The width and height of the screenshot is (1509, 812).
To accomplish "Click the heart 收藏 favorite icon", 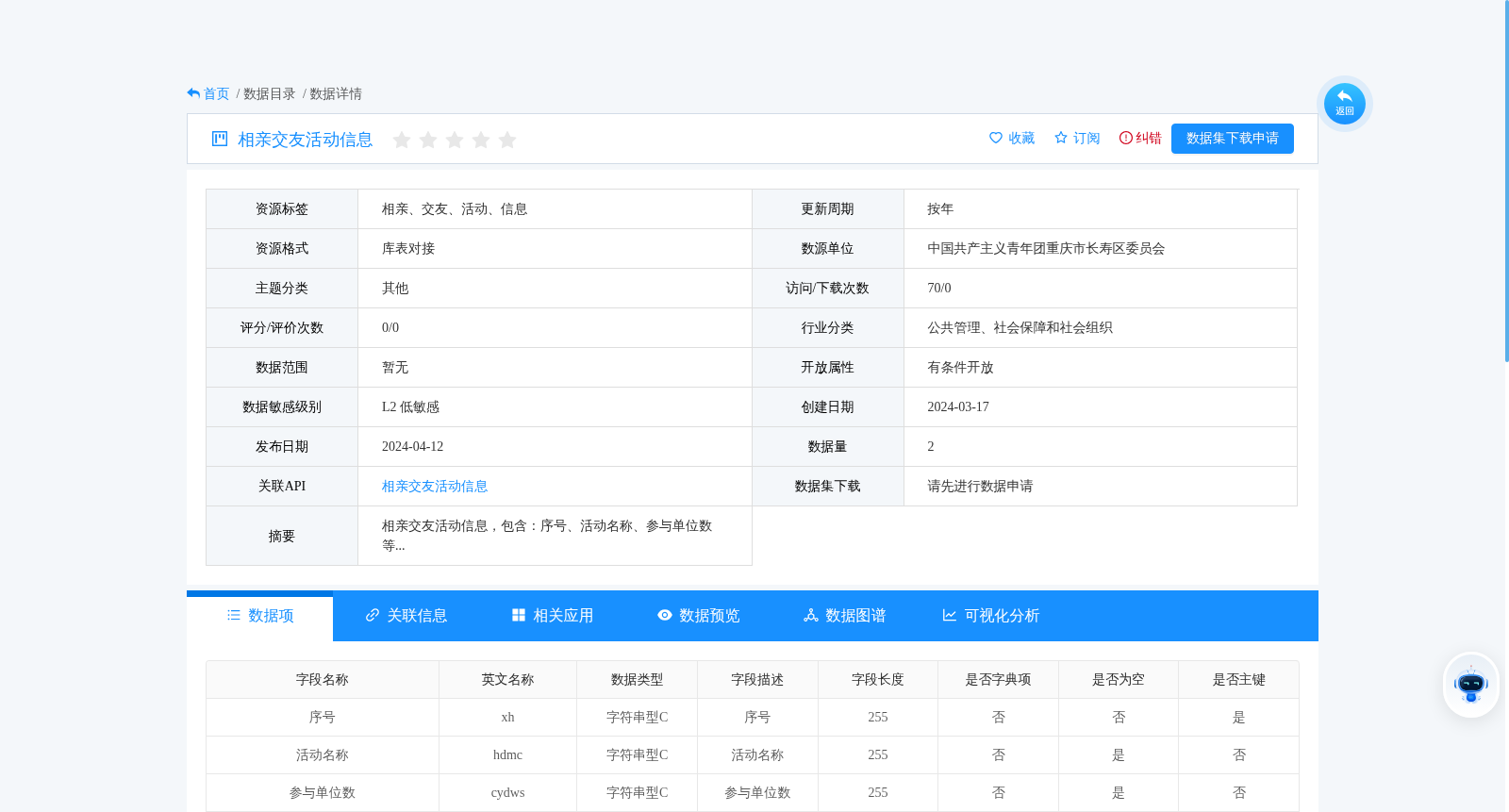I will click(x=996, y=138).
